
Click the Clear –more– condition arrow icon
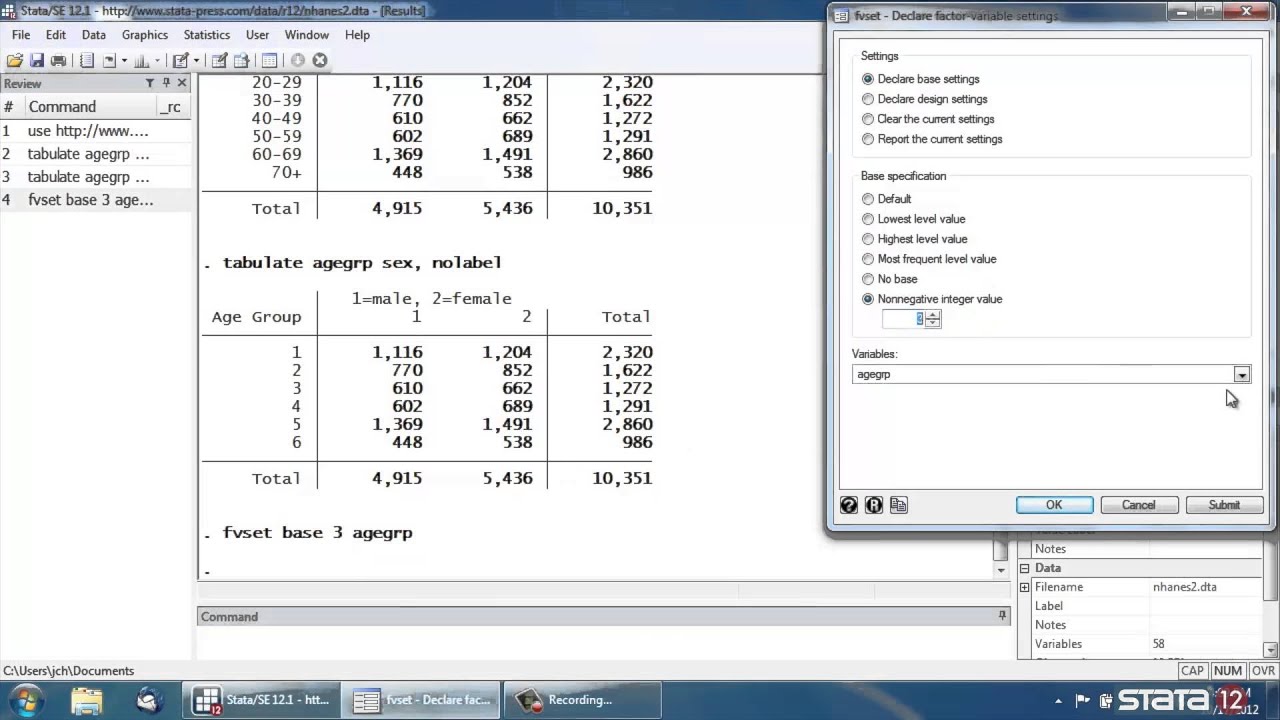[x=298, y=60]
